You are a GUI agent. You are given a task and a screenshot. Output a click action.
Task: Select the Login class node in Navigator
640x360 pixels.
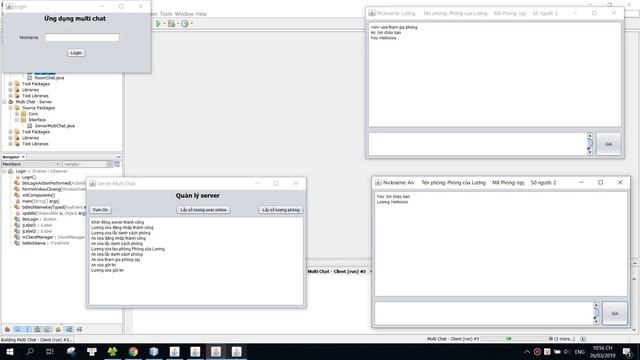(x=42, y=171)
